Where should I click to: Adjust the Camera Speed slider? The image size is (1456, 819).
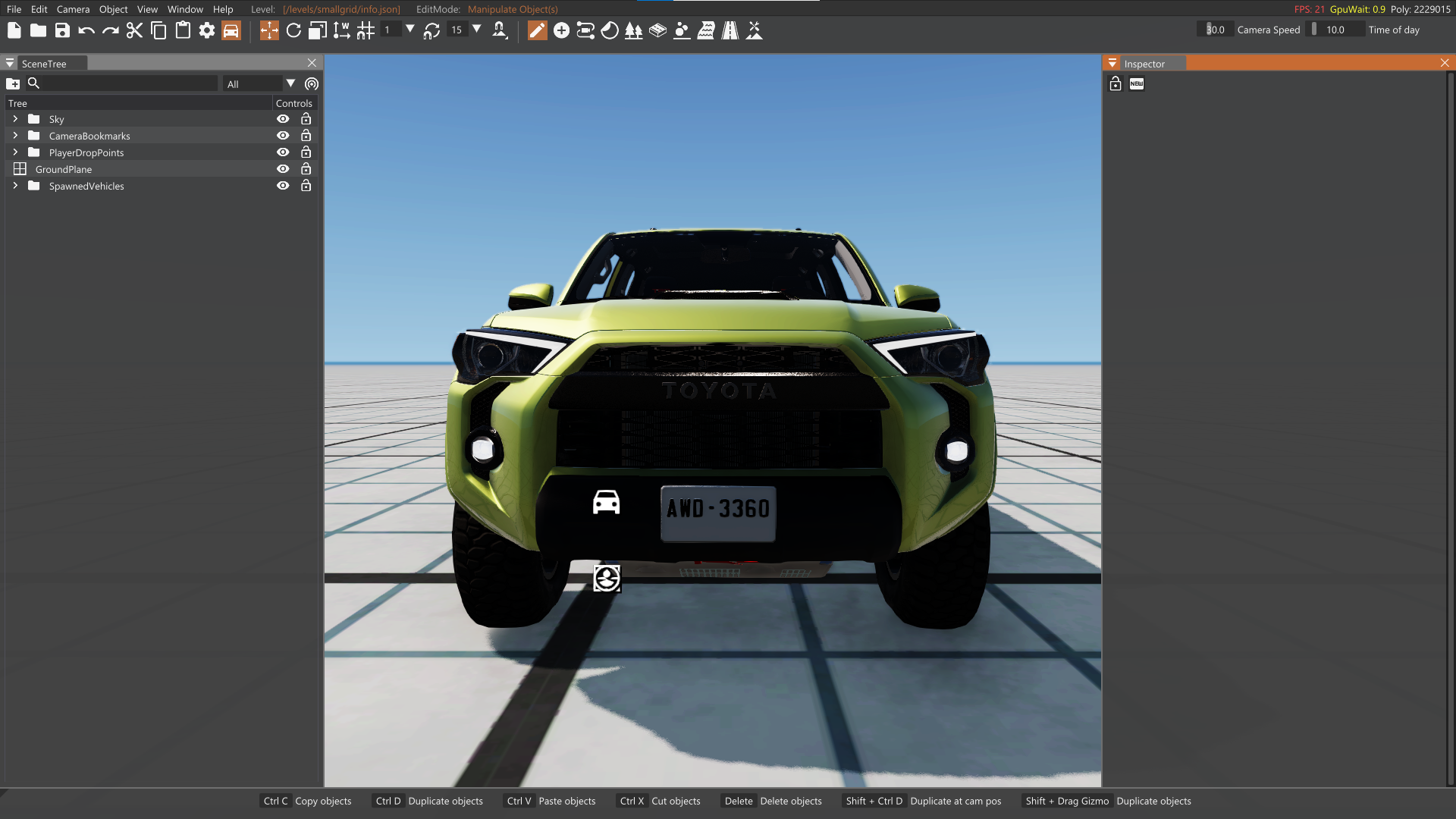[x=1215, y=30]
